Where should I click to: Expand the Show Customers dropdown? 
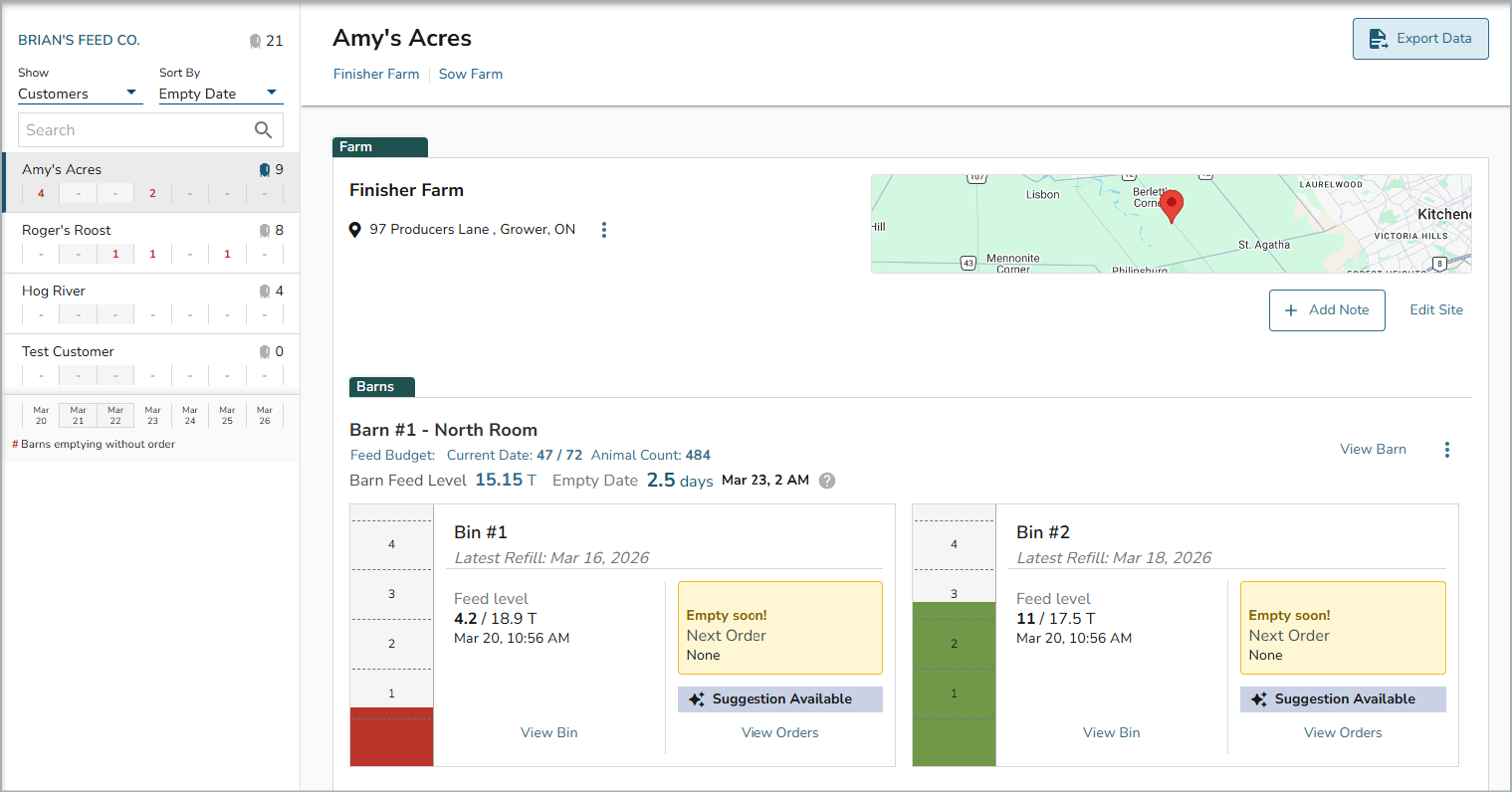pos(78,94)
